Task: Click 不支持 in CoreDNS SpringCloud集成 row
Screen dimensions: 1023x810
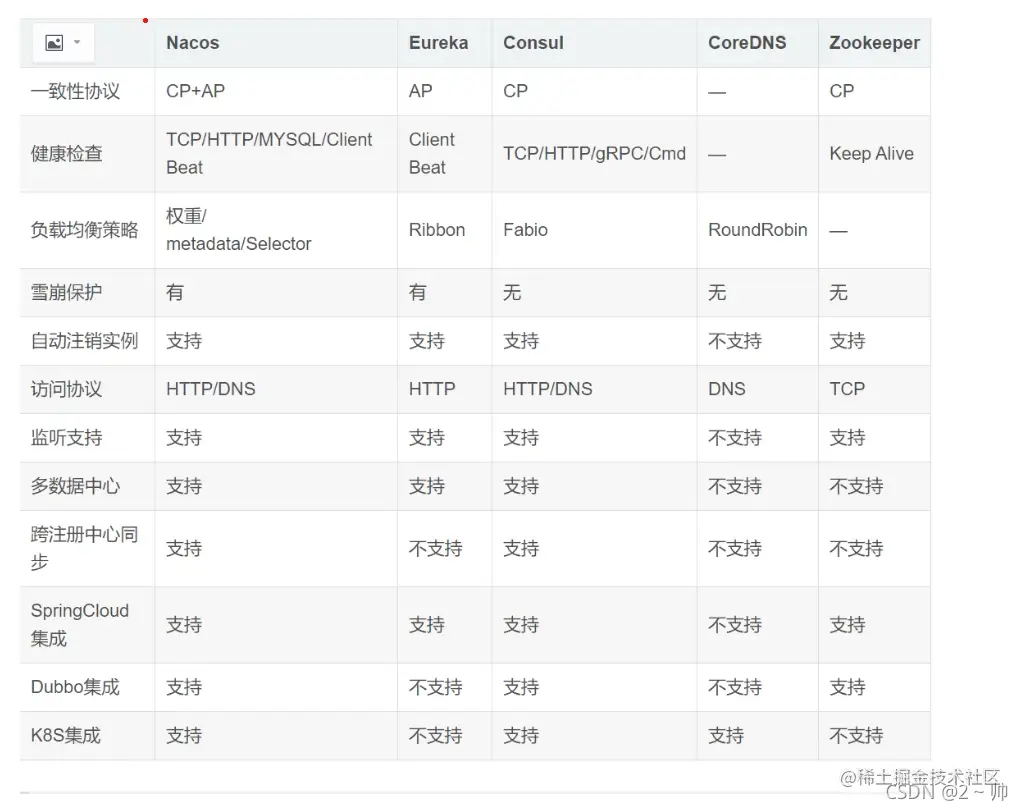Action: pyautogui.click(x=735, y=625)
